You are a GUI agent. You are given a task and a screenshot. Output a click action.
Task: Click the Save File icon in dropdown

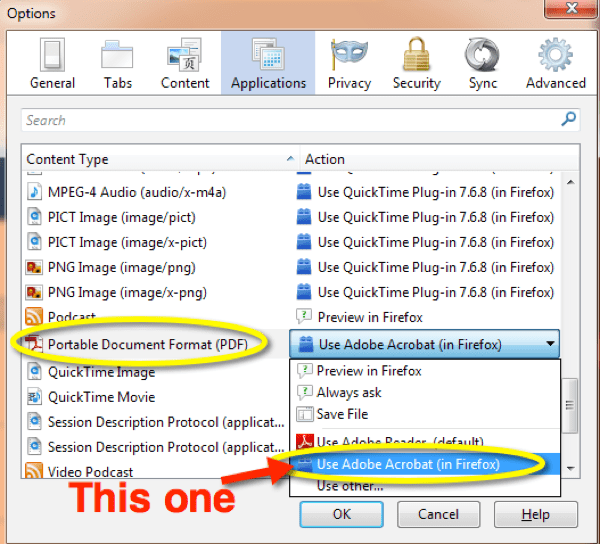(305, 414)
